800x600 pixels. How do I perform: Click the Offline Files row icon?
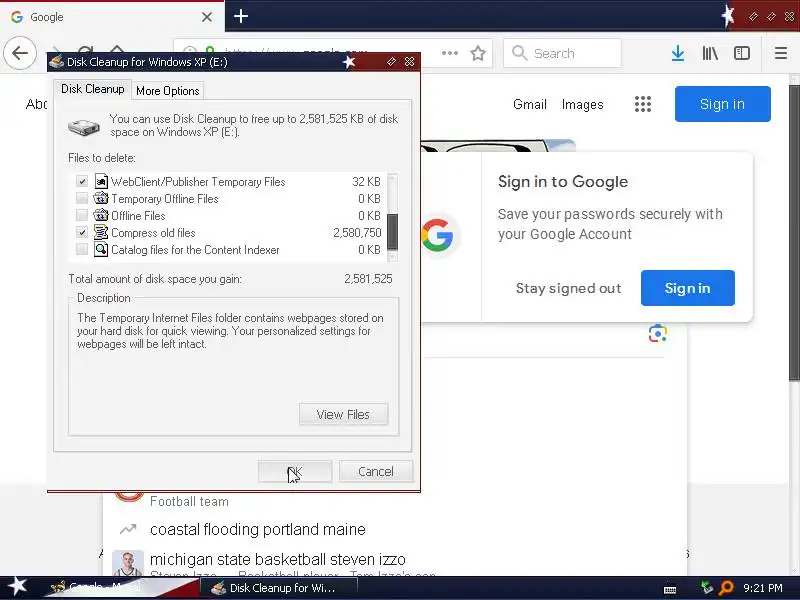(x=101, y=215)
